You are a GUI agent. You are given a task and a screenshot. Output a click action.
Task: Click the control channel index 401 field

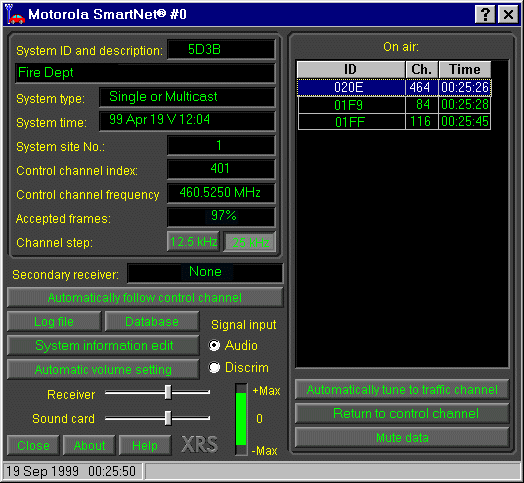221,169
